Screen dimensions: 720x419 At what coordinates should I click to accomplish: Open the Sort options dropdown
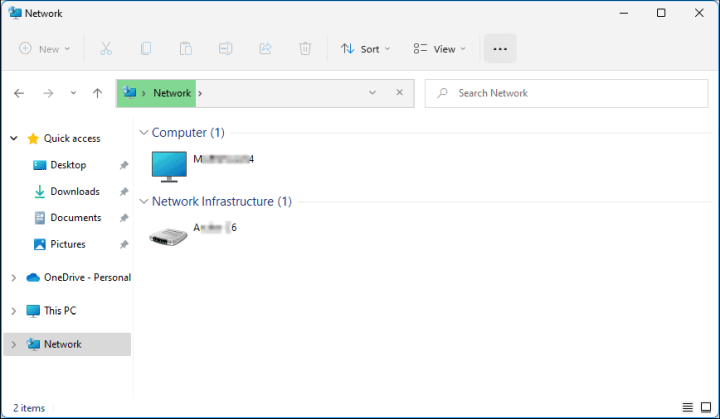365,49
